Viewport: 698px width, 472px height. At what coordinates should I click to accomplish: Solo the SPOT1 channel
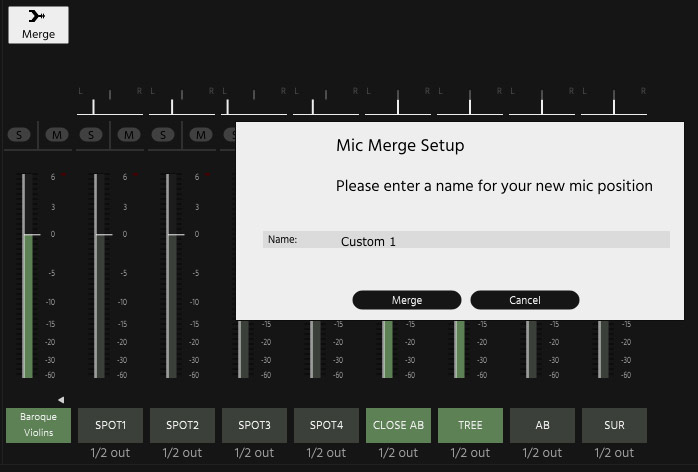pos(91,134)
